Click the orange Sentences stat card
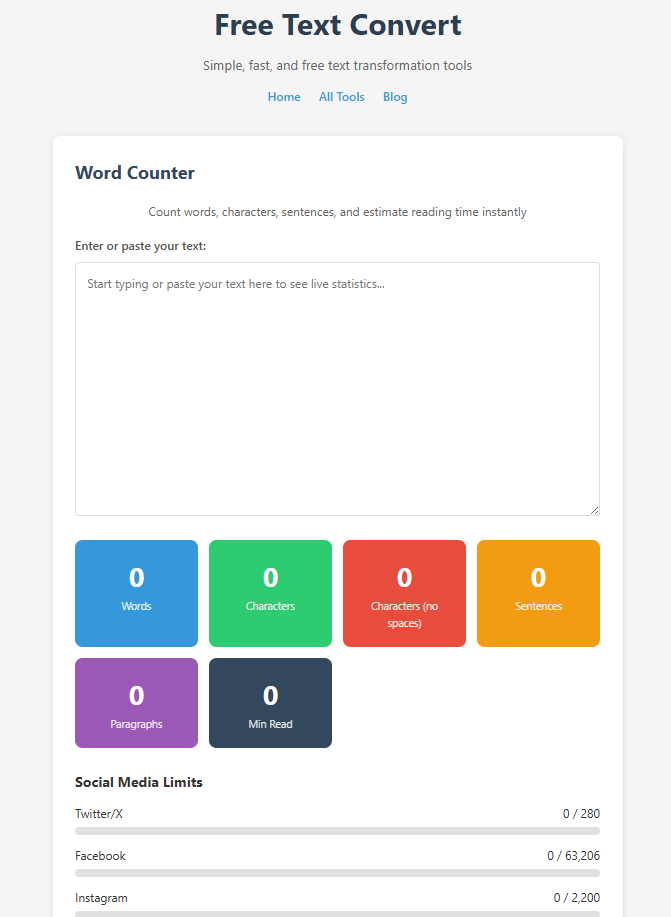Screen dimensions: 671x917 pyautogui.click(x=538, y=593)
